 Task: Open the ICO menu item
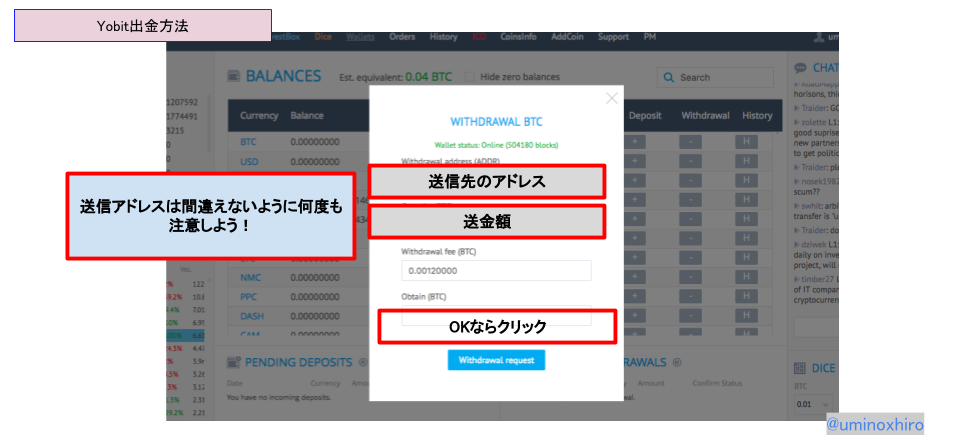coord(479,37)
